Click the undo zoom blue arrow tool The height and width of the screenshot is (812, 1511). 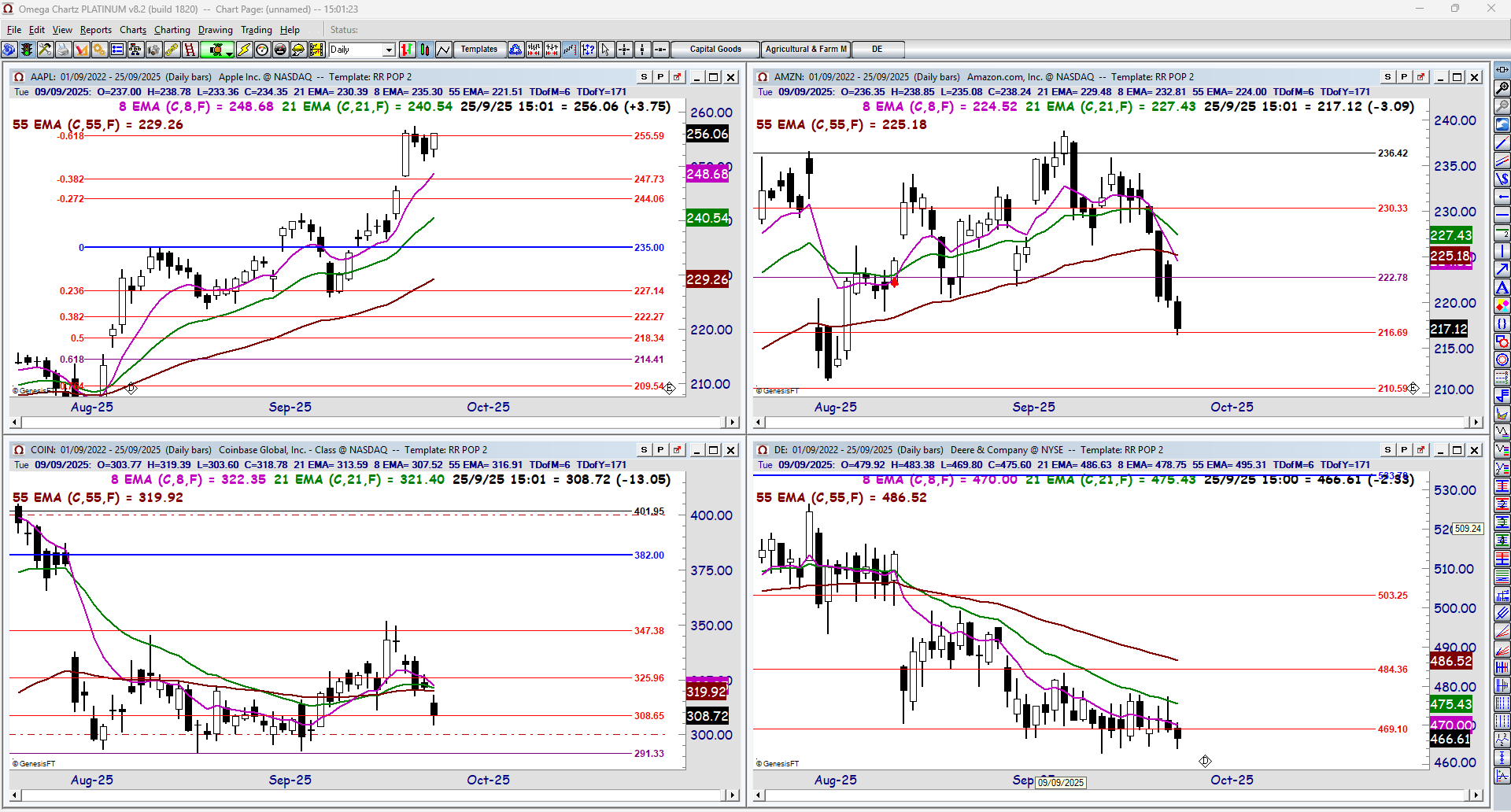[x=1502, y=124]
